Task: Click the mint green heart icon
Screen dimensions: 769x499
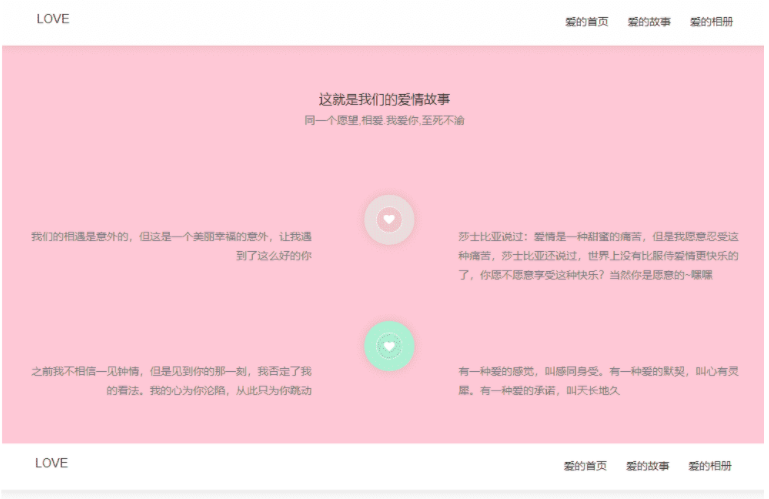Action: point(389,346)
